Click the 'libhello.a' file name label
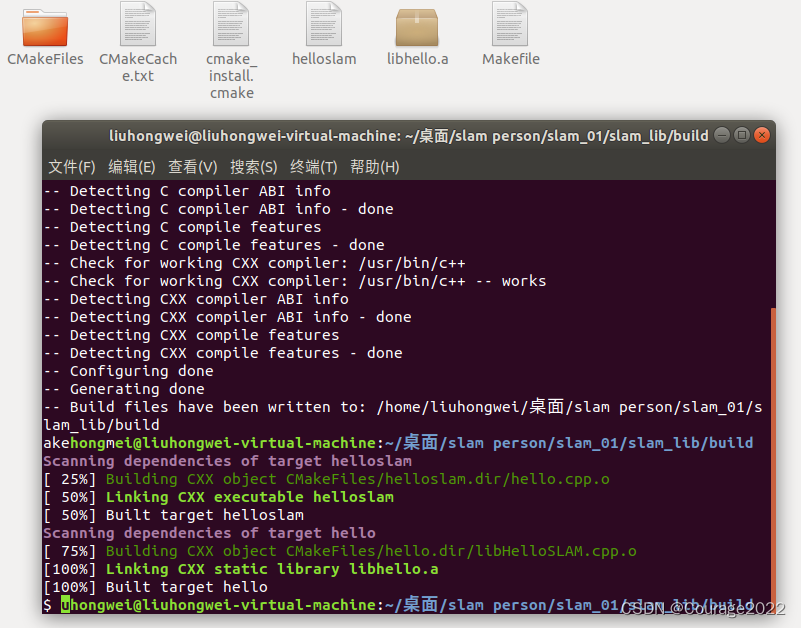This screenshot has height=628, width=801. pyautogui.click(x=417, y=59)
